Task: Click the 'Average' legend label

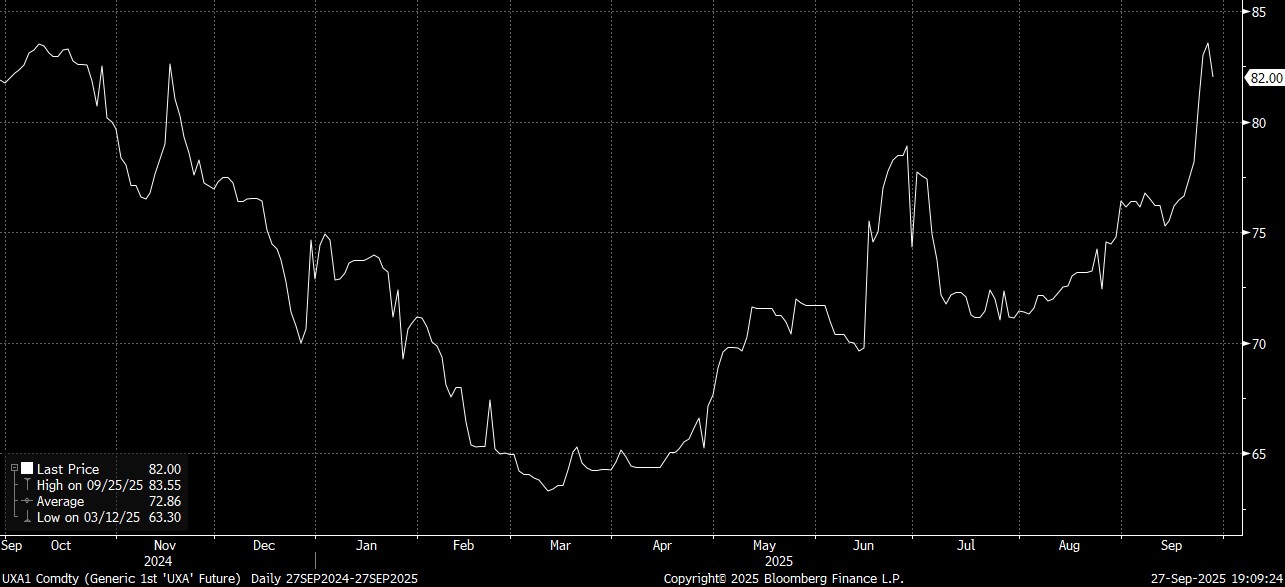Action: tap(61, 501)
